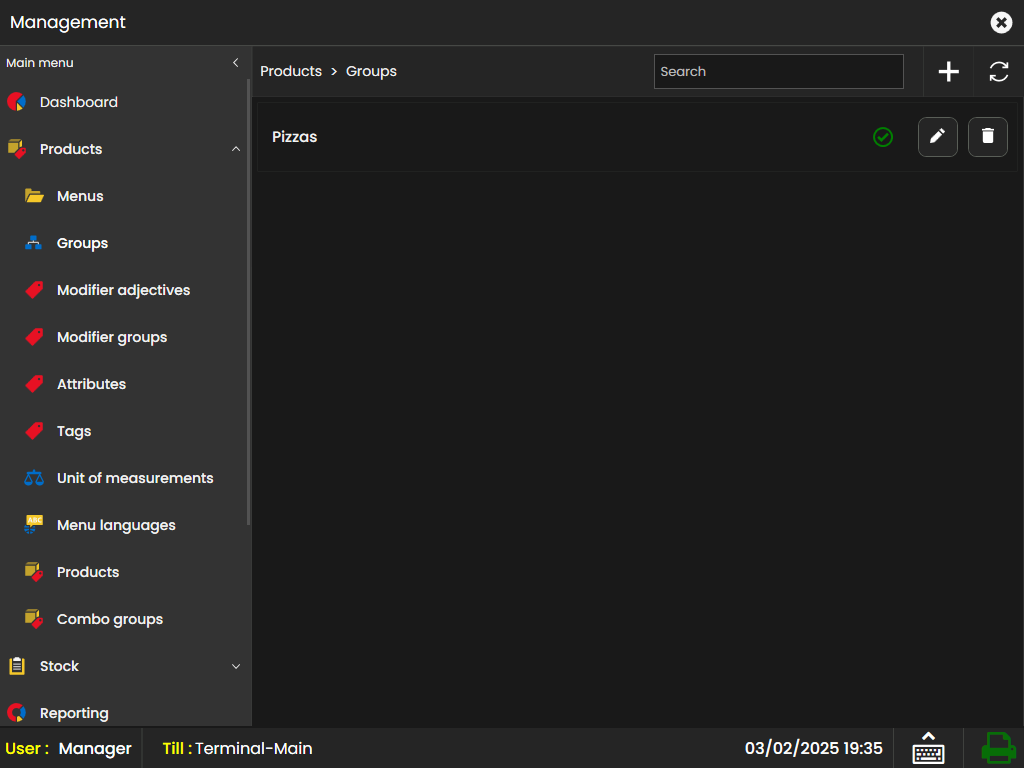Open Modifier groups menu item
1024x768 pixels.
point(111,337)
